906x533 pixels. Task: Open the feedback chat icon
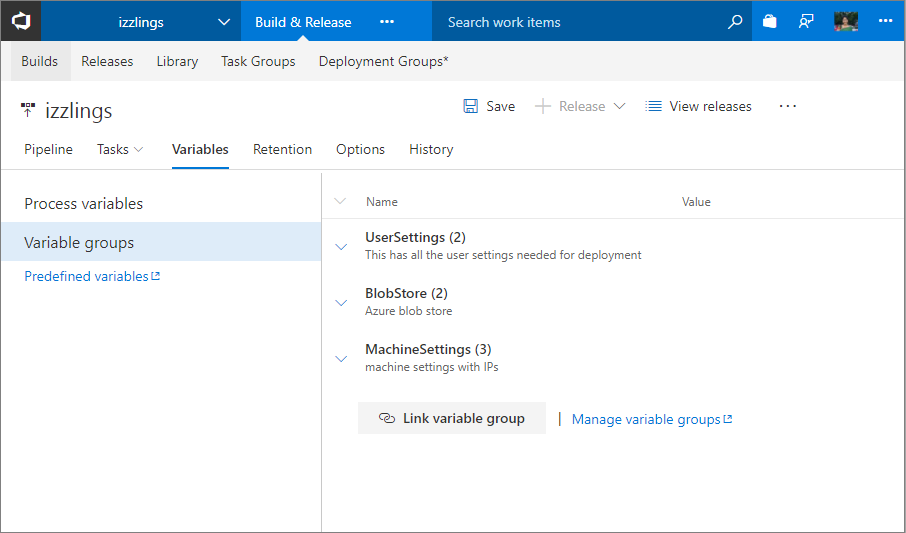tap(806, 21)
